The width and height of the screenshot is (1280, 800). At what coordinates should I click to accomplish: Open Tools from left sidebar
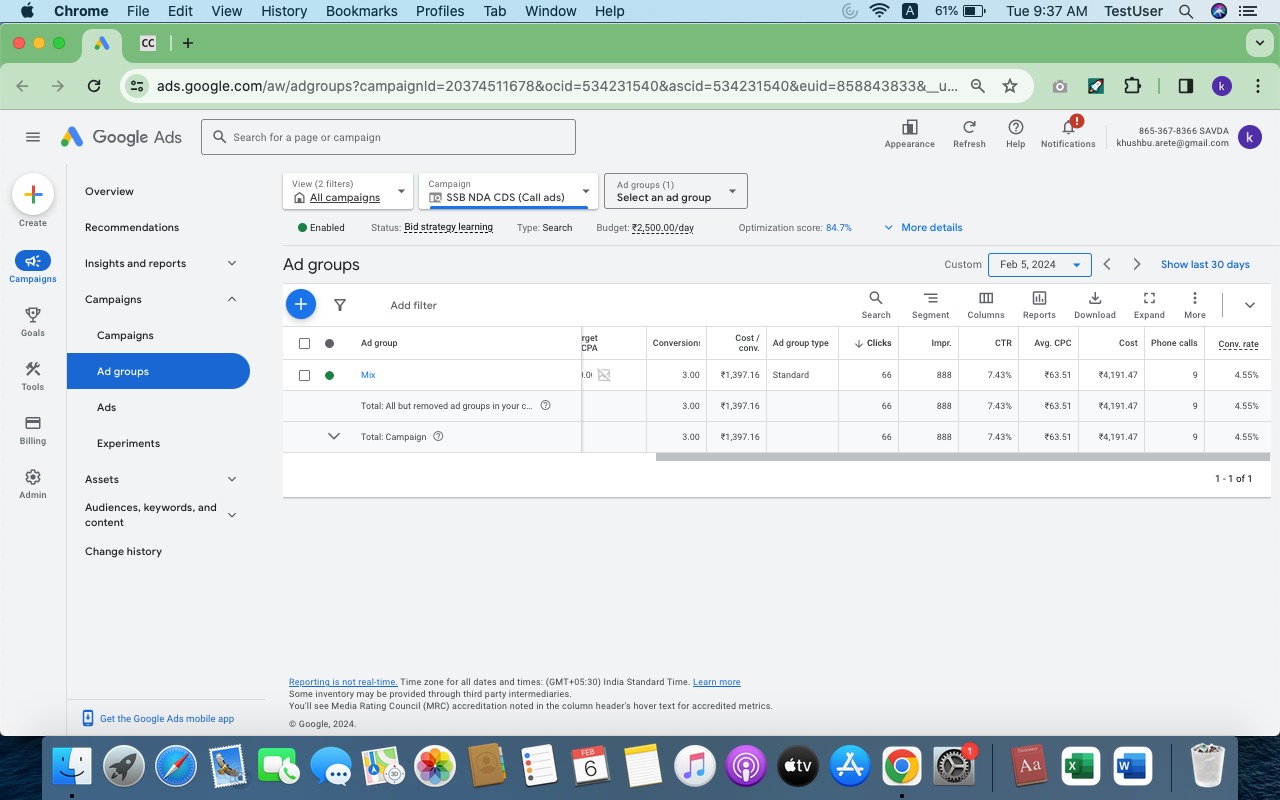tap(33, 375)
